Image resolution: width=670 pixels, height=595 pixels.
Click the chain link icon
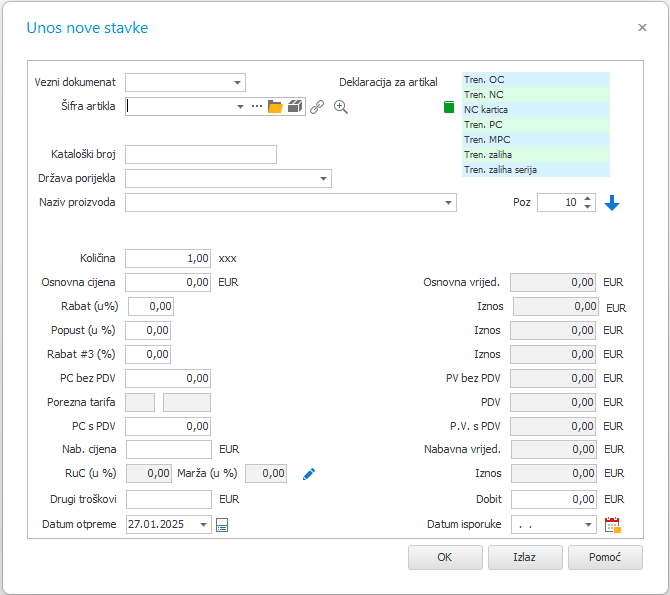point(317,106)
